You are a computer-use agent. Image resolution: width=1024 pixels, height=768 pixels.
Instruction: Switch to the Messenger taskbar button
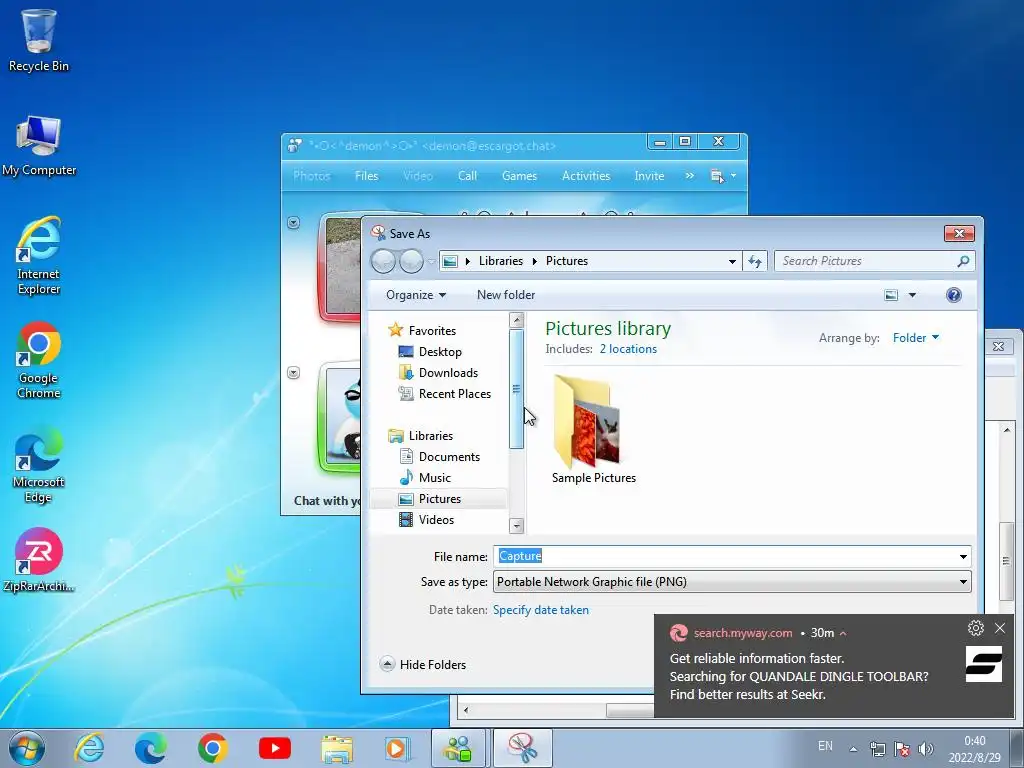pos(458,748)
